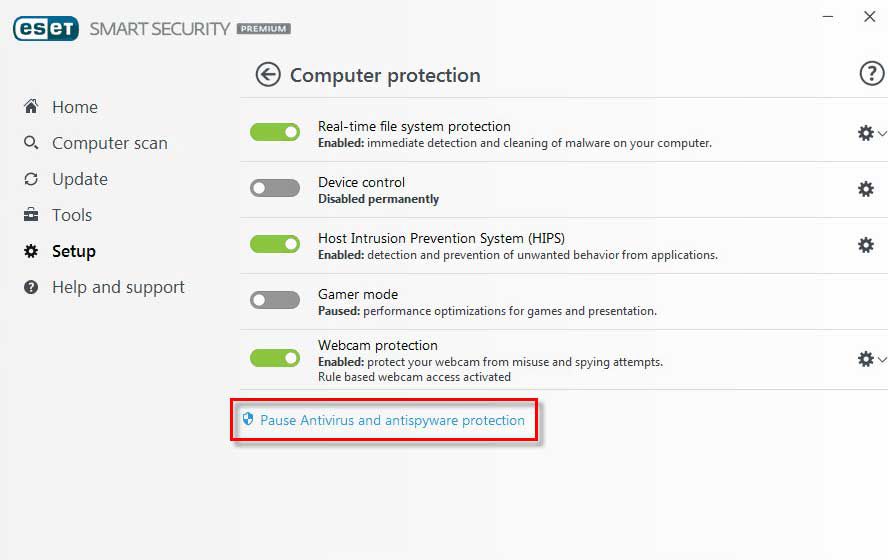The width and height of the screenshot is (888, 560).
Task: Click the back arrow beside Computer protection
Action: click(268, 75)
